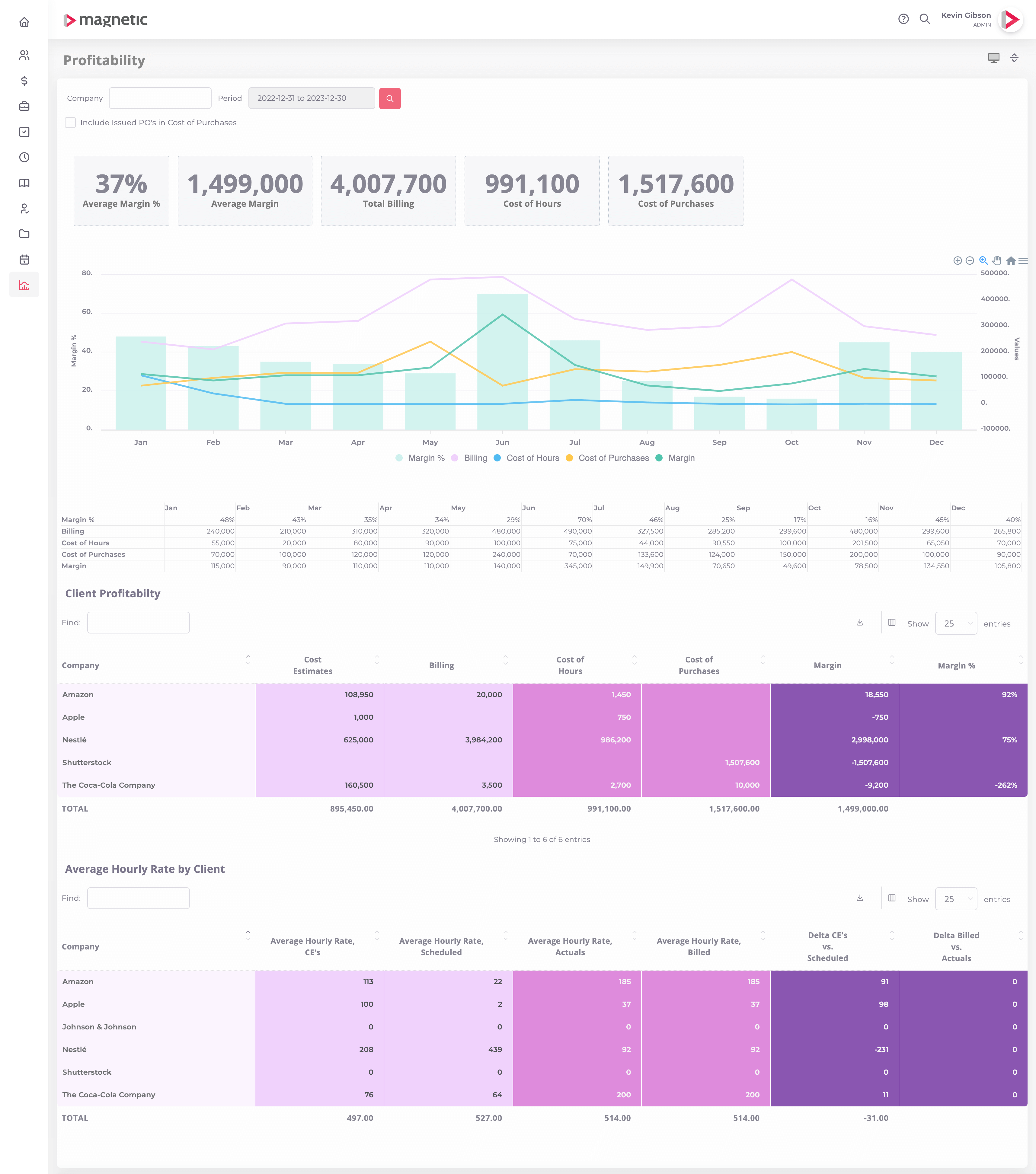
Task: Open the chart hamburger menu
Action: point(1023,261)
